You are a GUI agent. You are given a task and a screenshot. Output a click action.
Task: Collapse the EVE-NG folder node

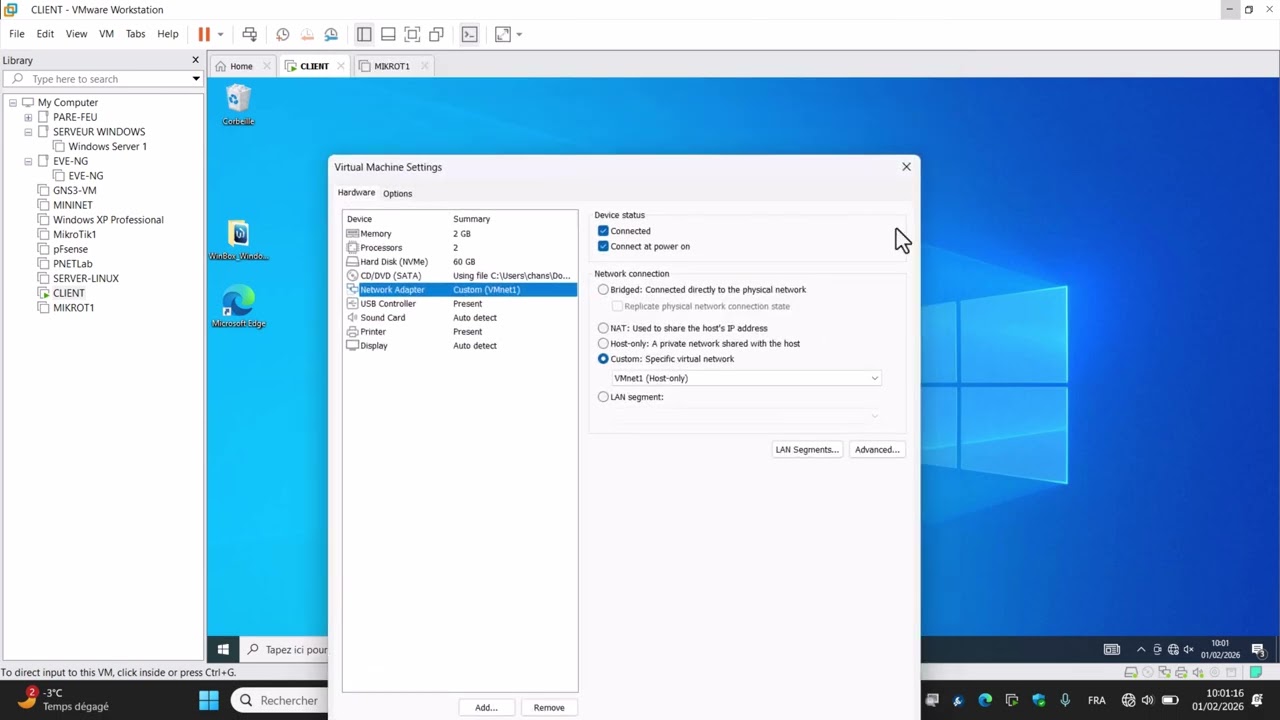(x=28, y=161)
